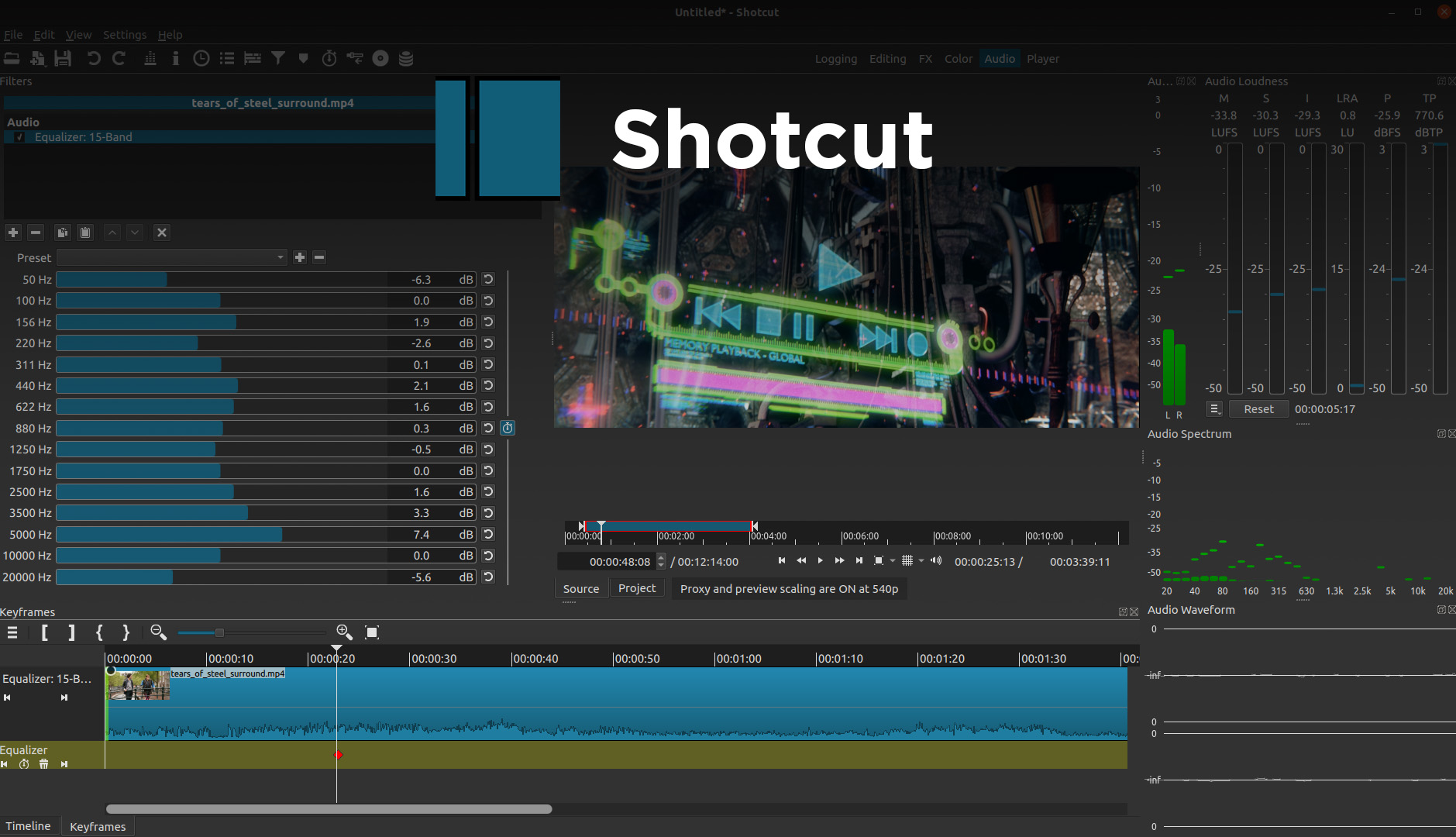Image resolution: width=1456 pixels, height=837 pixels.
Task: Open the Export disc icon
Action: (380, 58)
